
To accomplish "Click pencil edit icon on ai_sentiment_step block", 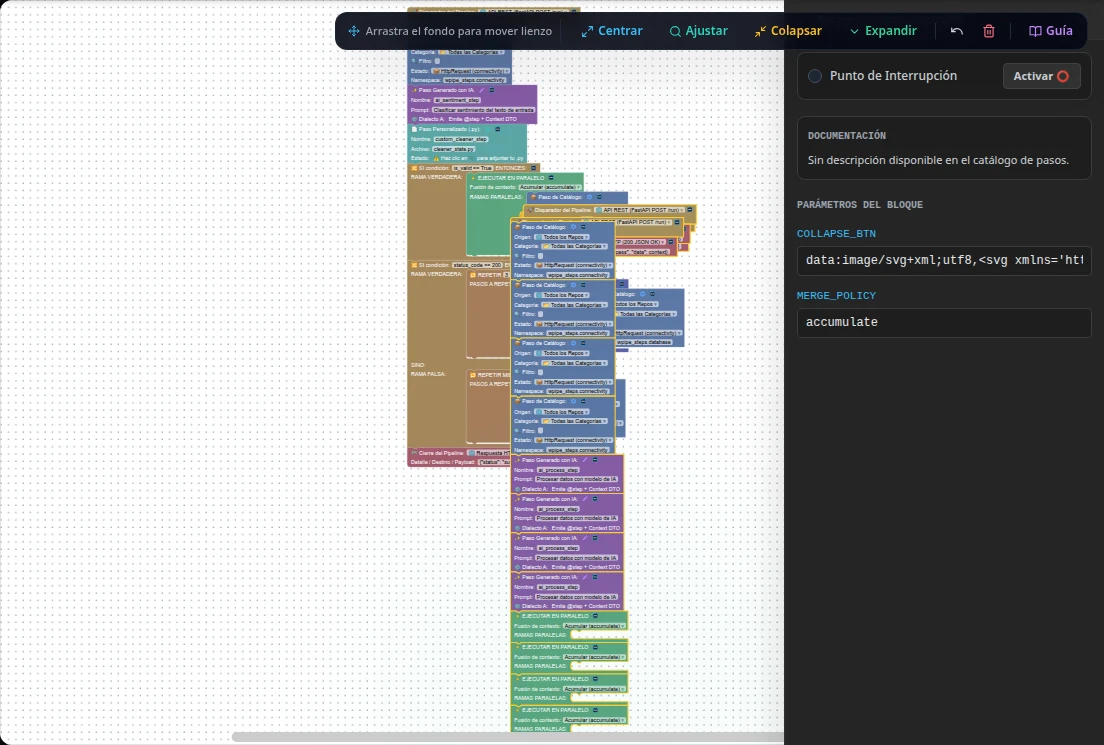I will coord(482,90).
